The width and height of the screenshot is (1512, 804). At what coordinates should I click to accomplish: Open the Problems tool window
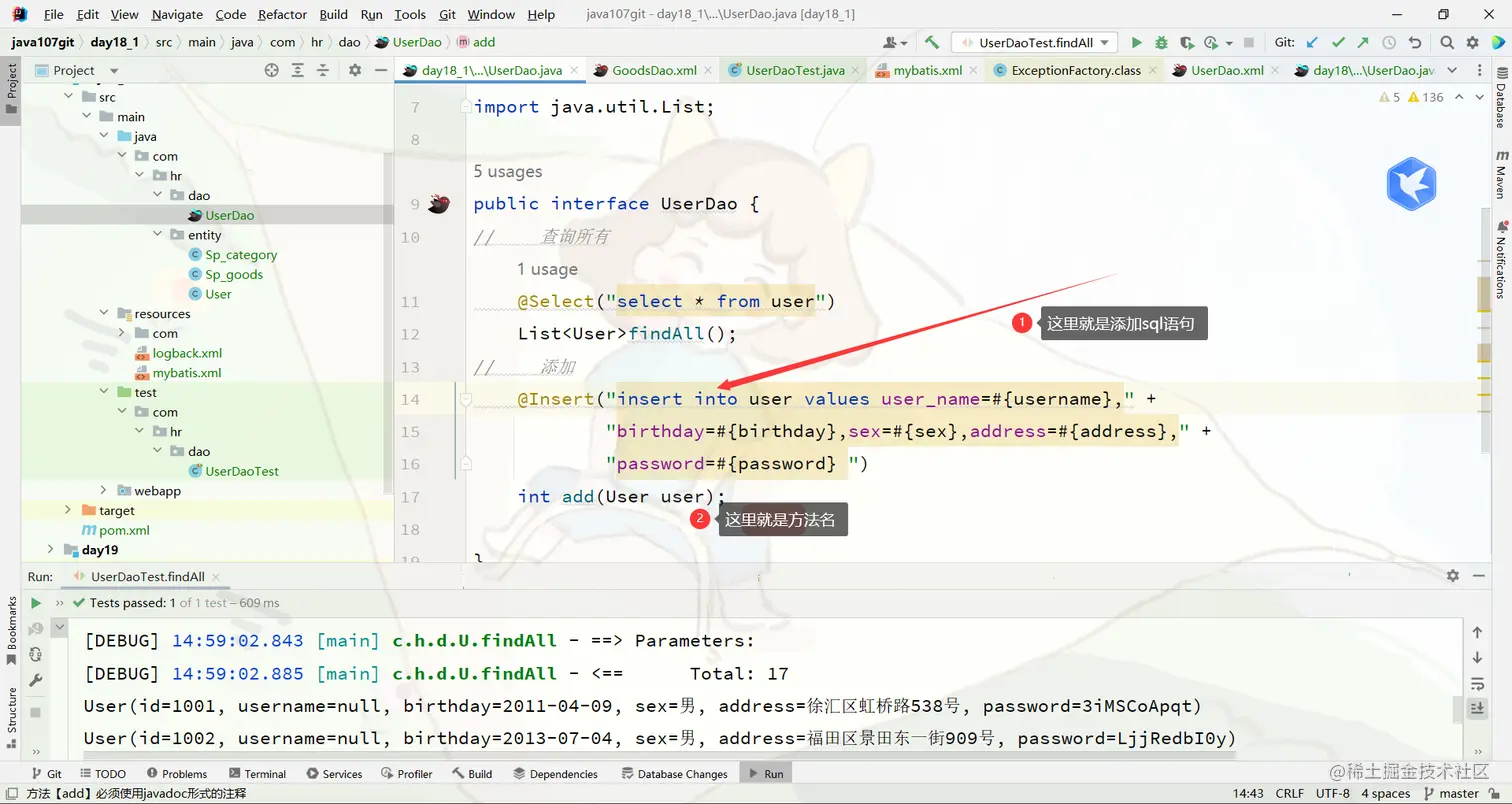176,774
